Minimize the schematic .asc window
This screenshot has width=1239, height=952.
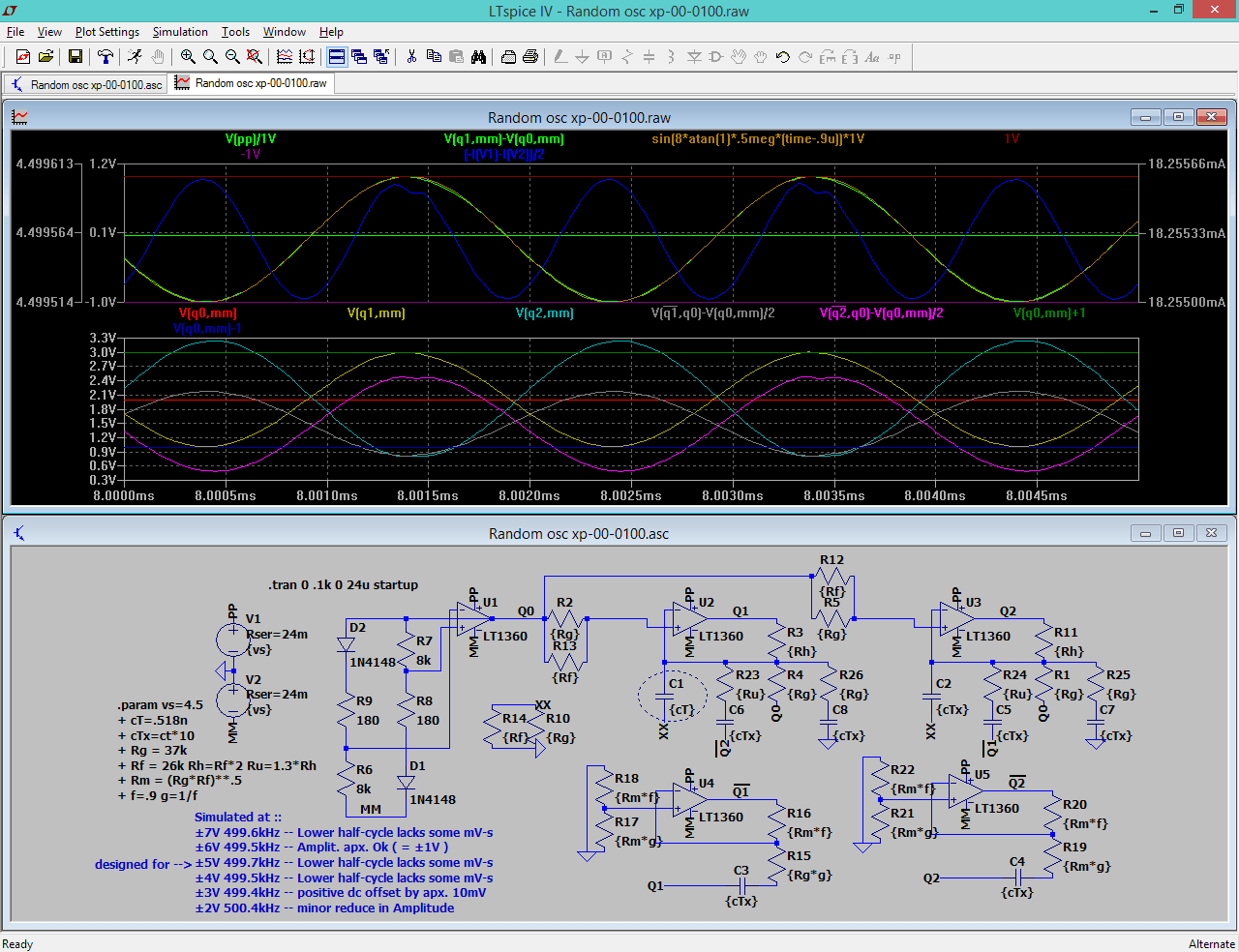pos(1145,533)
